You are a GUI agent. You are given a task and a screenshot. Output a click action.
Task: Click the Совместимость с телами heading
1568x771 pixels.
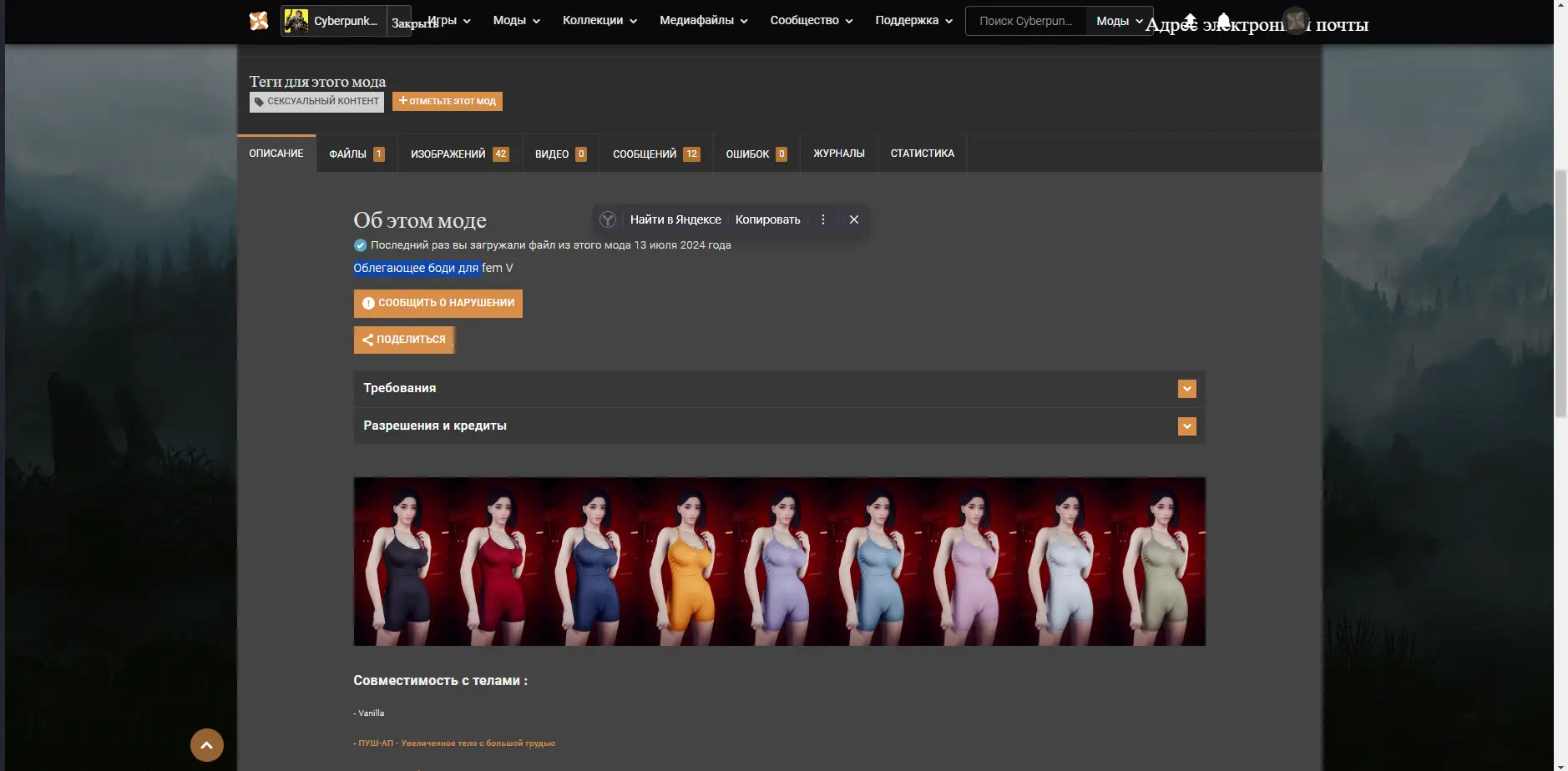tap(440, 681)
